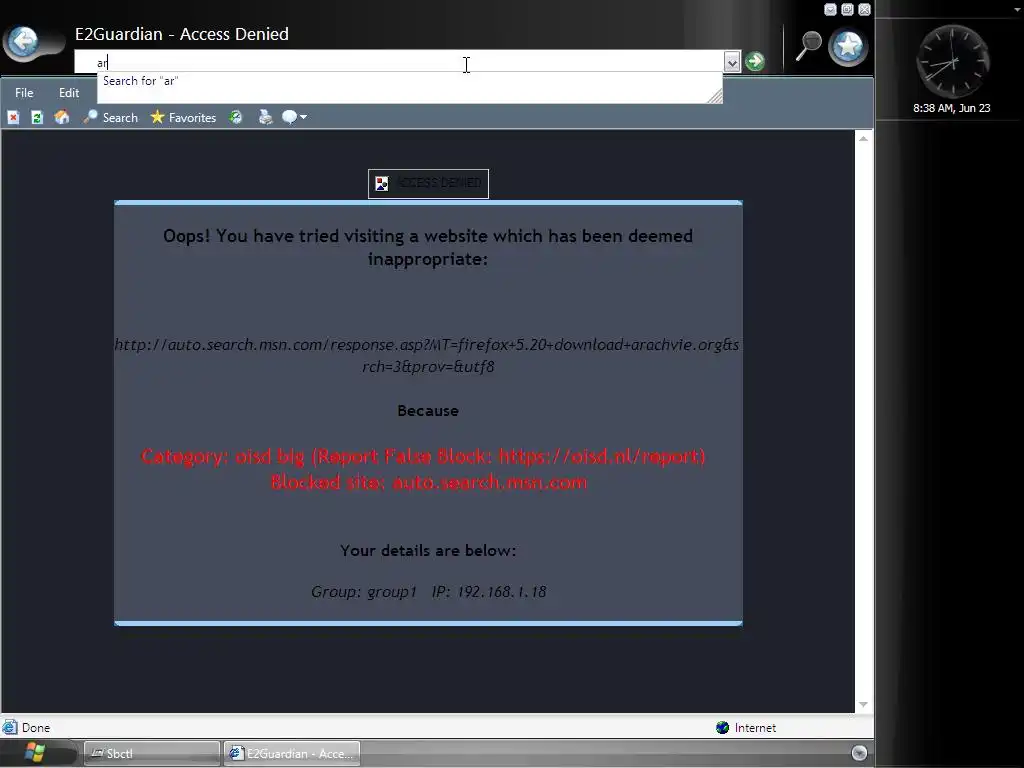1024x768 pixels.
Task: Expand the speech bubble dropdown arrow
Action: click(x=303, y=118)
